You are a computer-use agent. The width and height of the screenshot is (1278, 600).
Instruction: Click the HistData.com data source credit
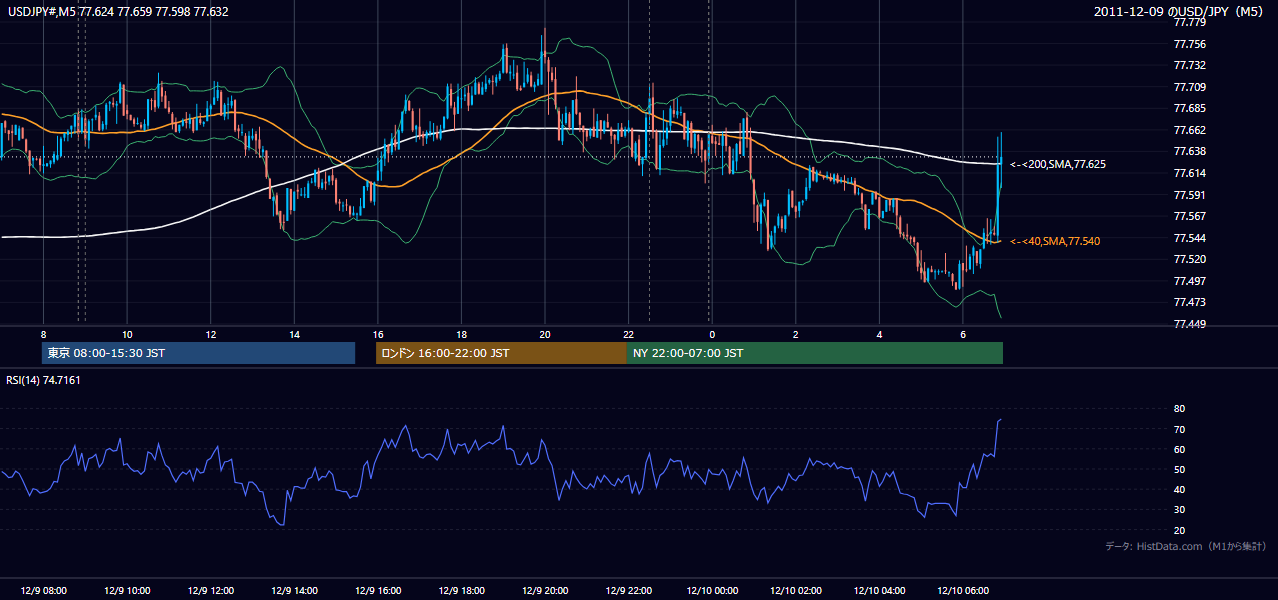[x=1186, y=546]
